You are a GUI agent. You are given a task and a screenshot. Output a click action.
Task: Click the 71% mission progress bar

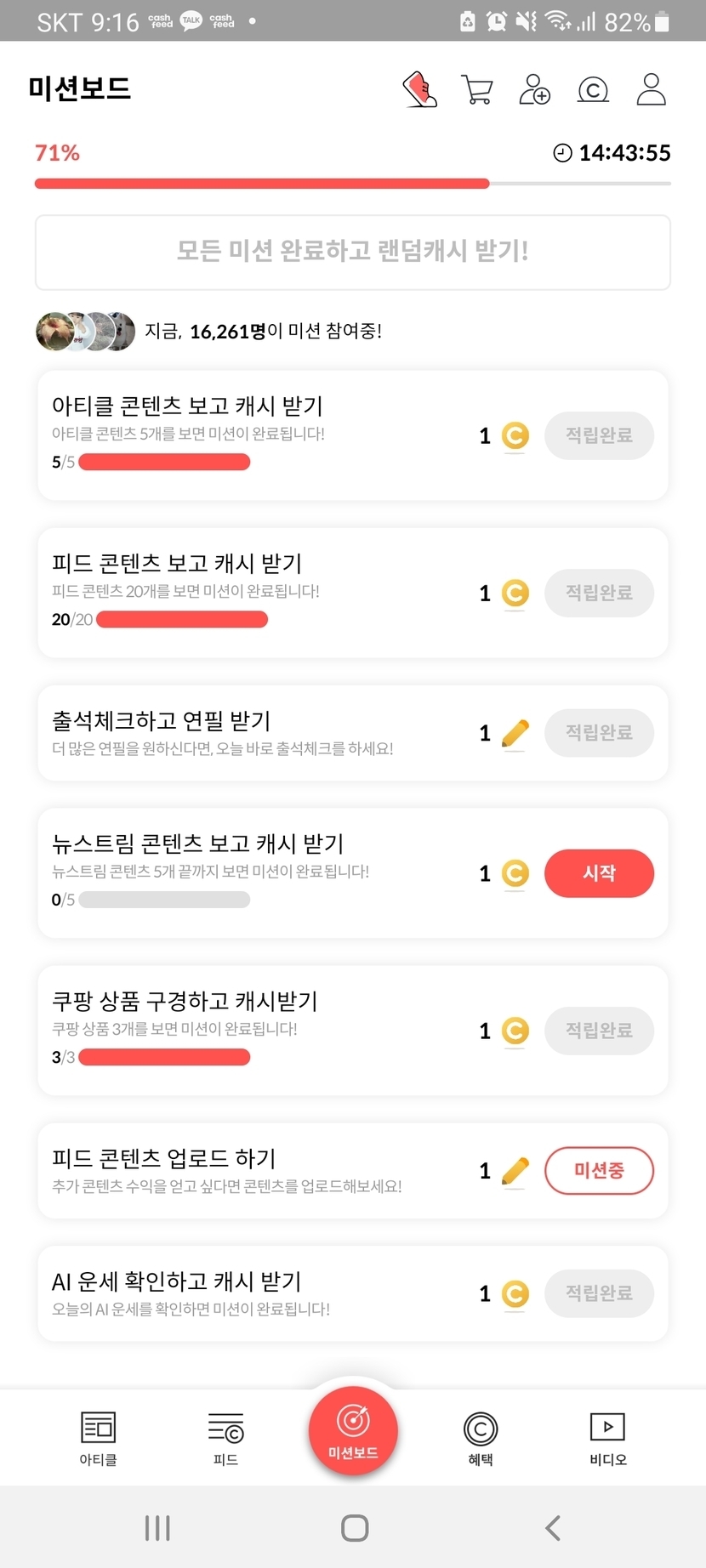click(352, 183)
